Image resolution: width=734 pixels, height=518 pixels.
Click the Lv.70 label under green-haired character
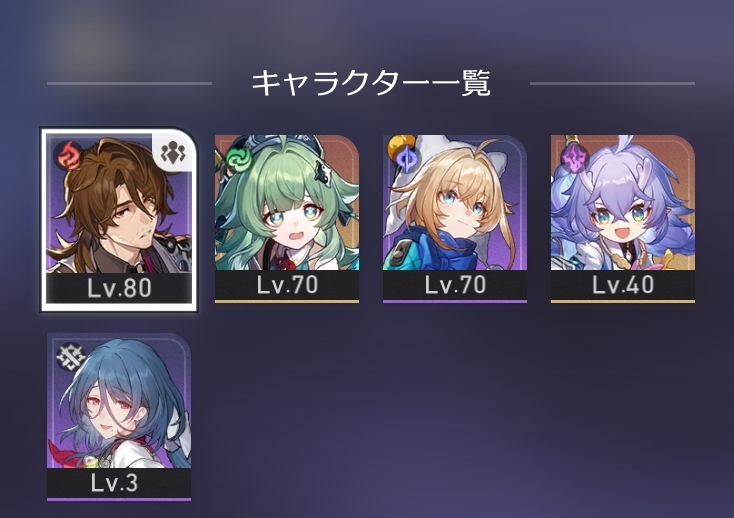point(287,285)
